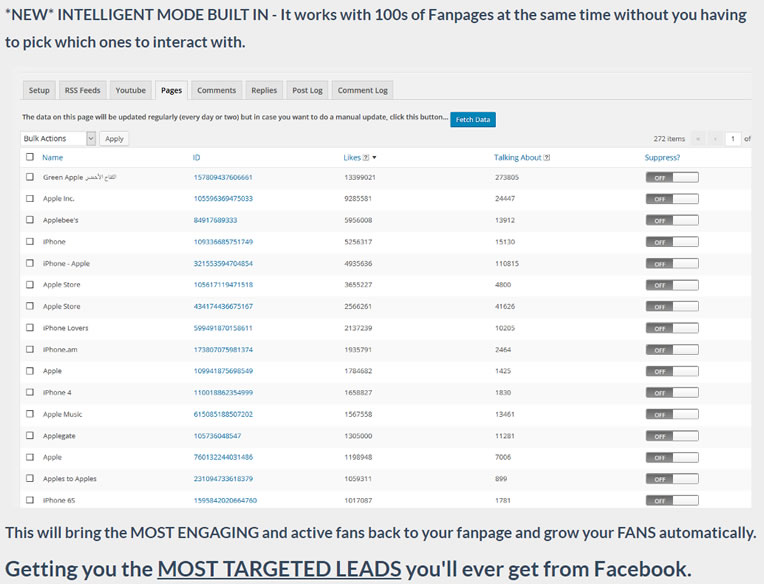
Task: Open page ID 231094733618379 link
Action: (x=223, y=479)
